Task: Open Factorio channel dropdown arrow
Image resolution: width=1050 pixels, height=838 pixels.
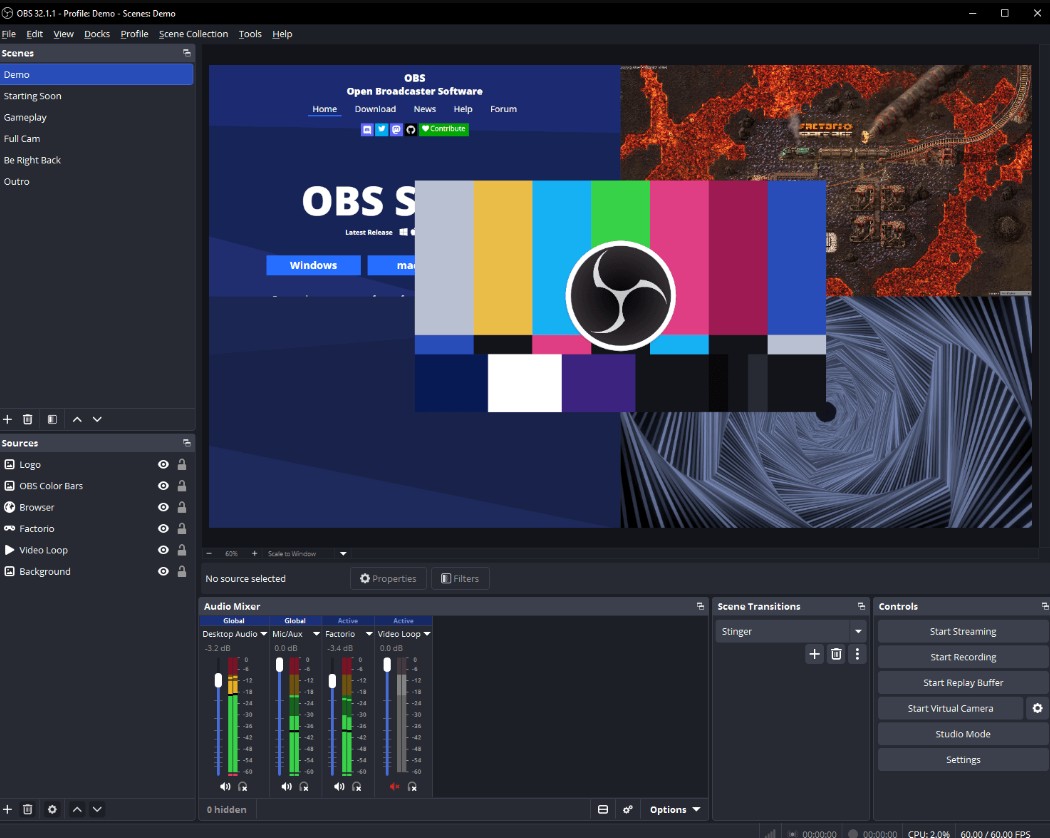Action: 369,634
